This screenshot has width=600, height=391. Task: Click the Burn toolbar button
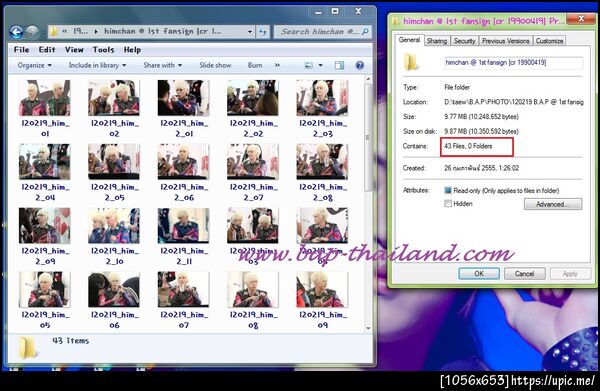click(x=255, y=65)
